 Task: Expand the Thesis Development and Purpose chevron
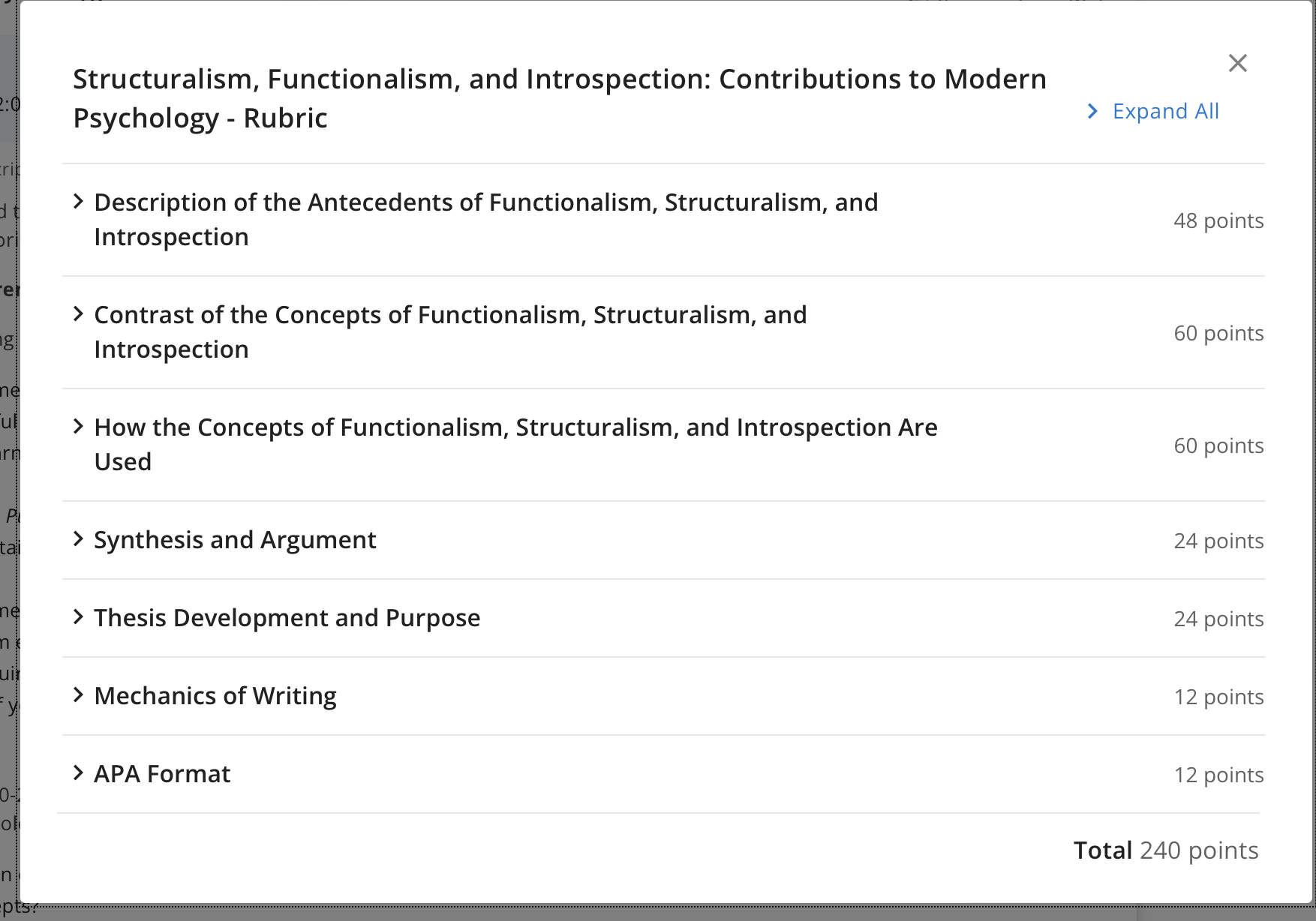[x=78, y=616]
